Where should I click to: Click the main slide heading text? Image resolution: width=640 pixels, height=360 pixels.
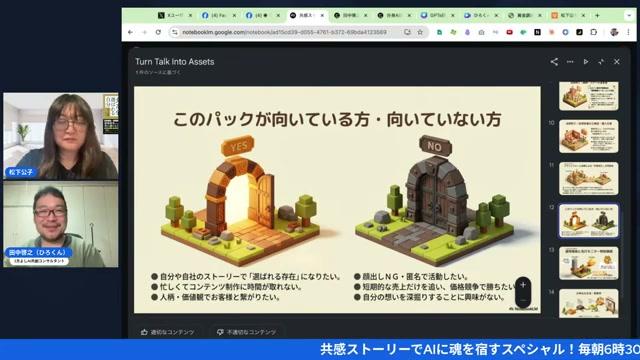pos(337,120)
